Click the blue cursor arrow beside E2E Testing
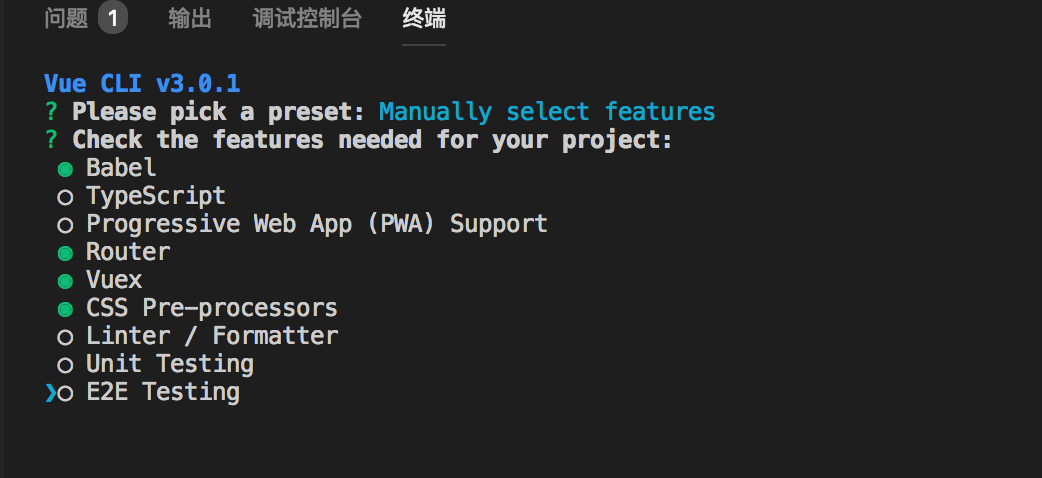Image resolution: width=1042 pixels, height=478 pixels. click(50, 394)
